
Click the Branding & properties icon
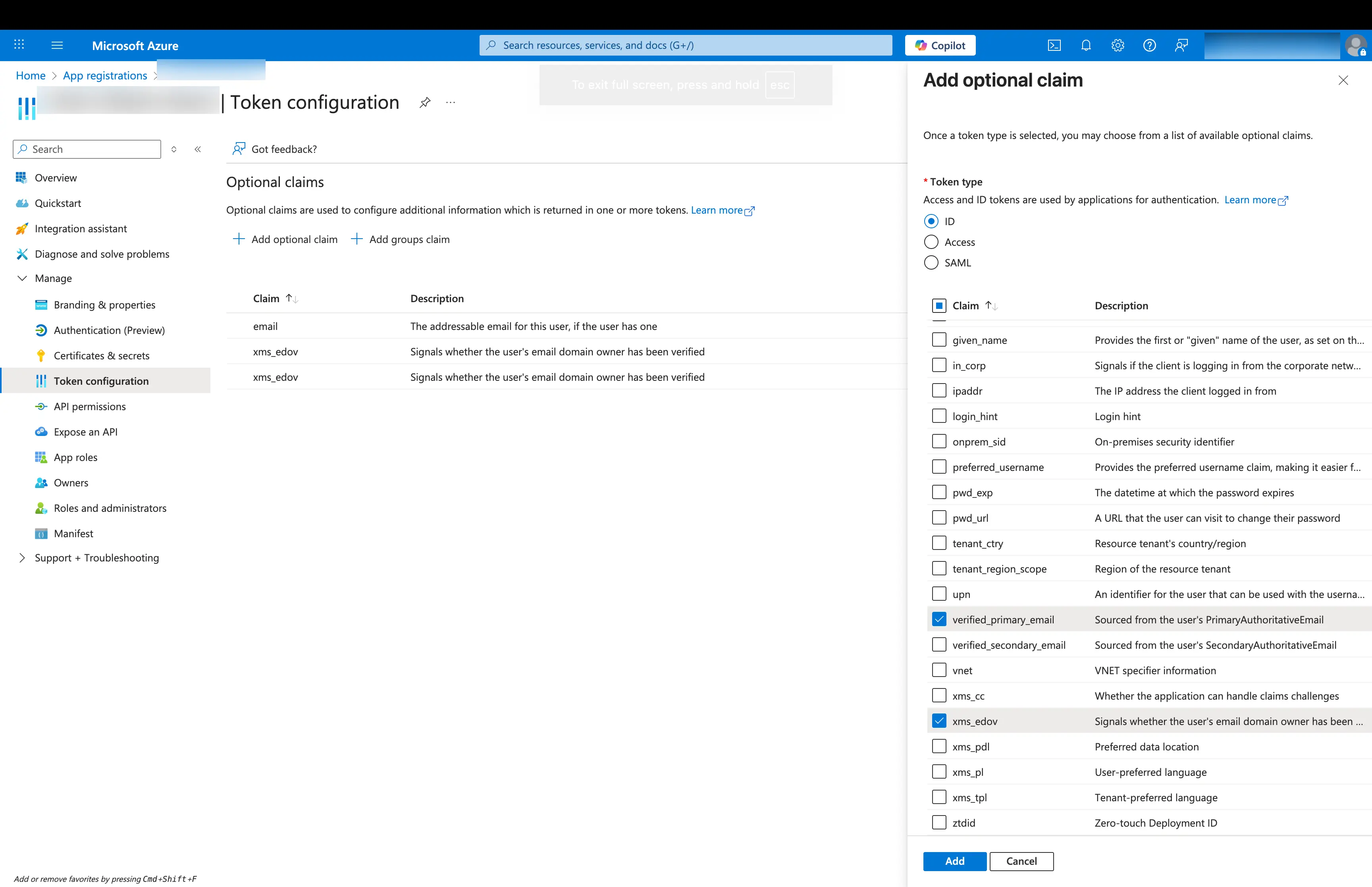41,305
